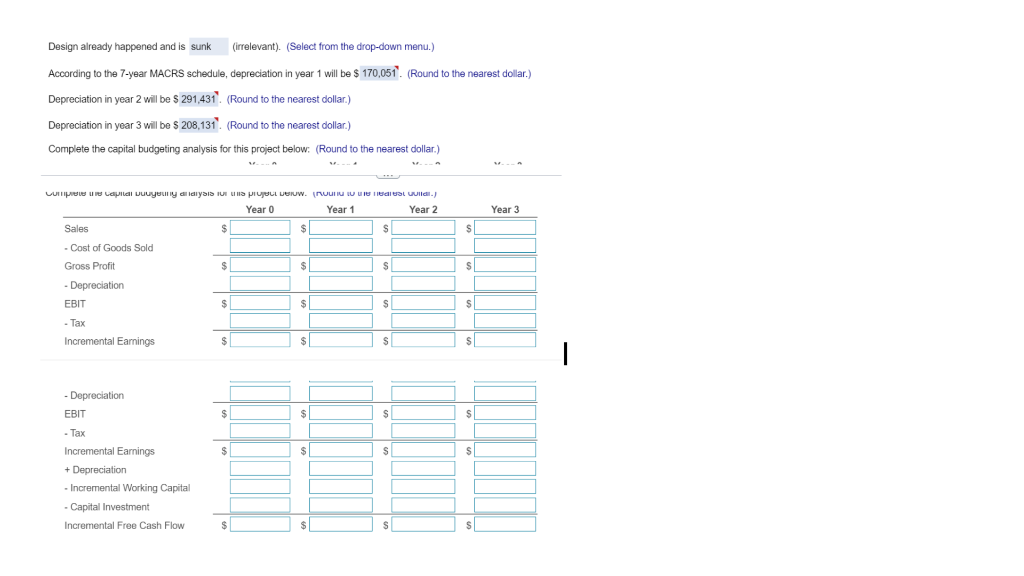This screenshot has width=1024, height=576.
Task: Click the lower Tax Year 3 input
Action: click(x=505, y=431)
